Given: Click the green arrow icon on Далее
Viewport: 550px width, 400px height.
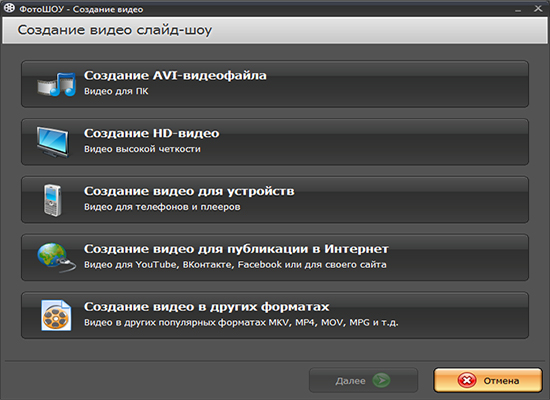Looking at the screenshot, I should click(x=381, y=380).
